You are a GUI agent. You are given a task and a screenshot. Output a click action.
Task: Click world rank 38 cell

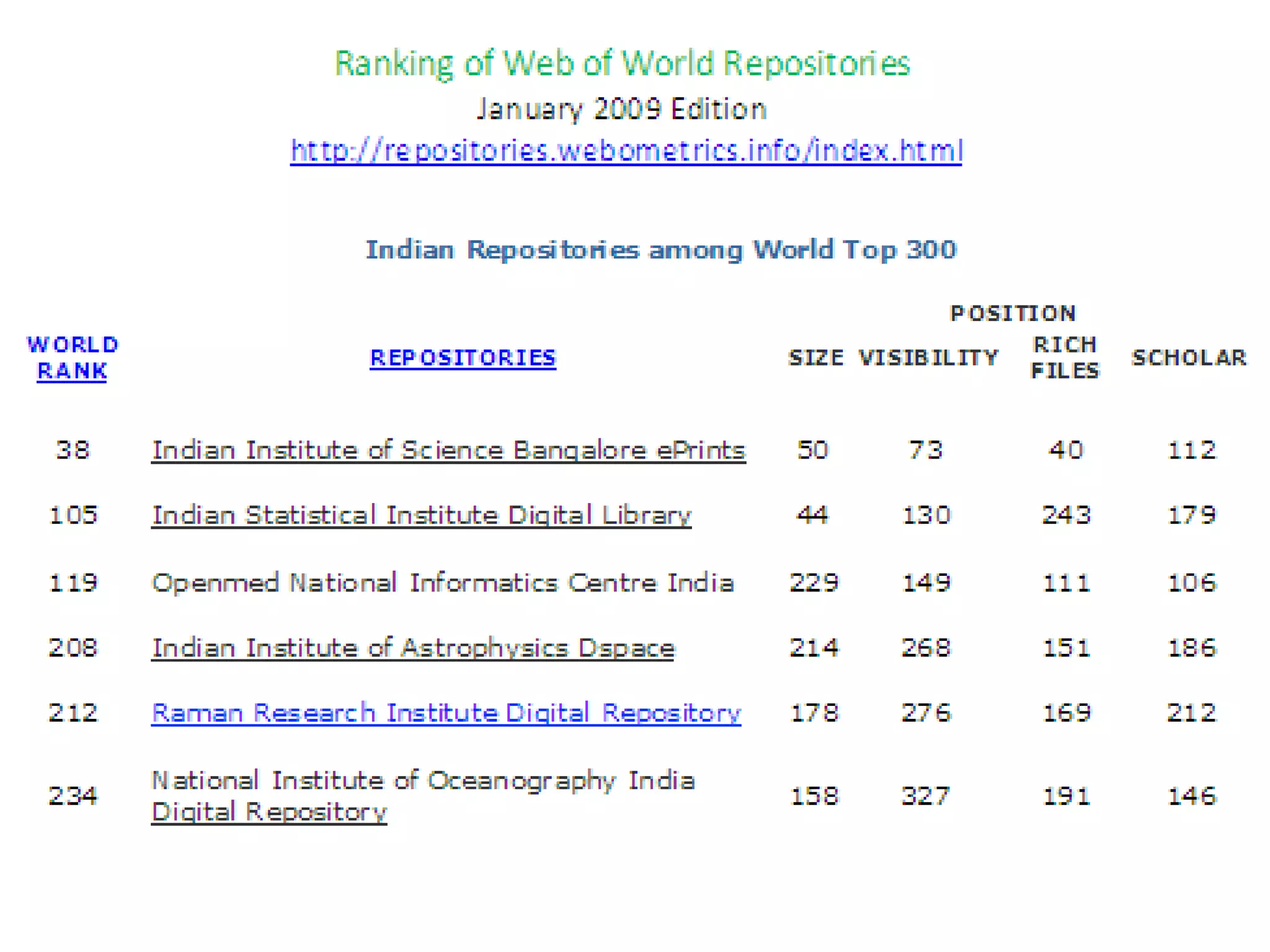[x=73, y=450]
